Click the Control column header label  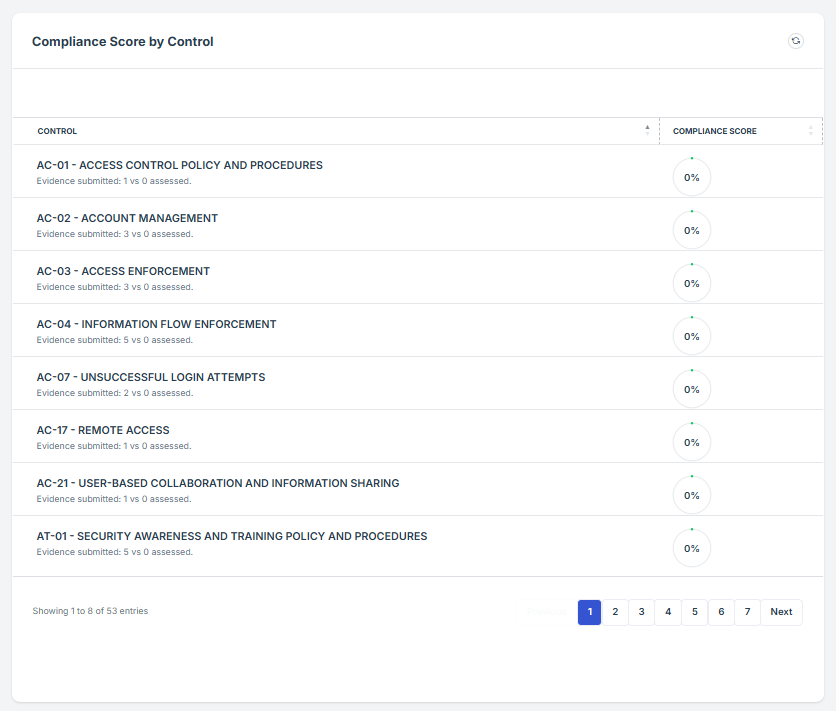point(57,131)
